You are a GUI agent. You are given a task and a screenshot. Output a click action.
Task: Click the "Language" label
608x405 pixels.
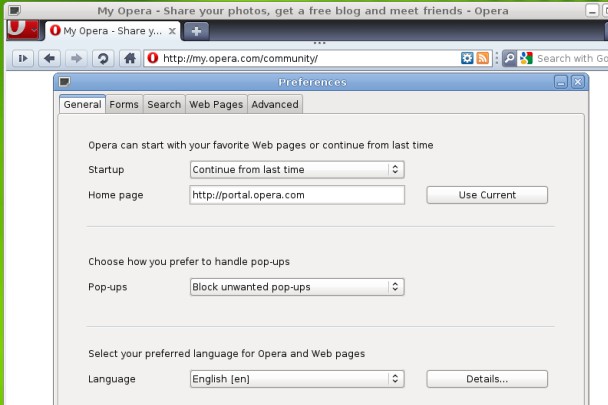(112, 379)
